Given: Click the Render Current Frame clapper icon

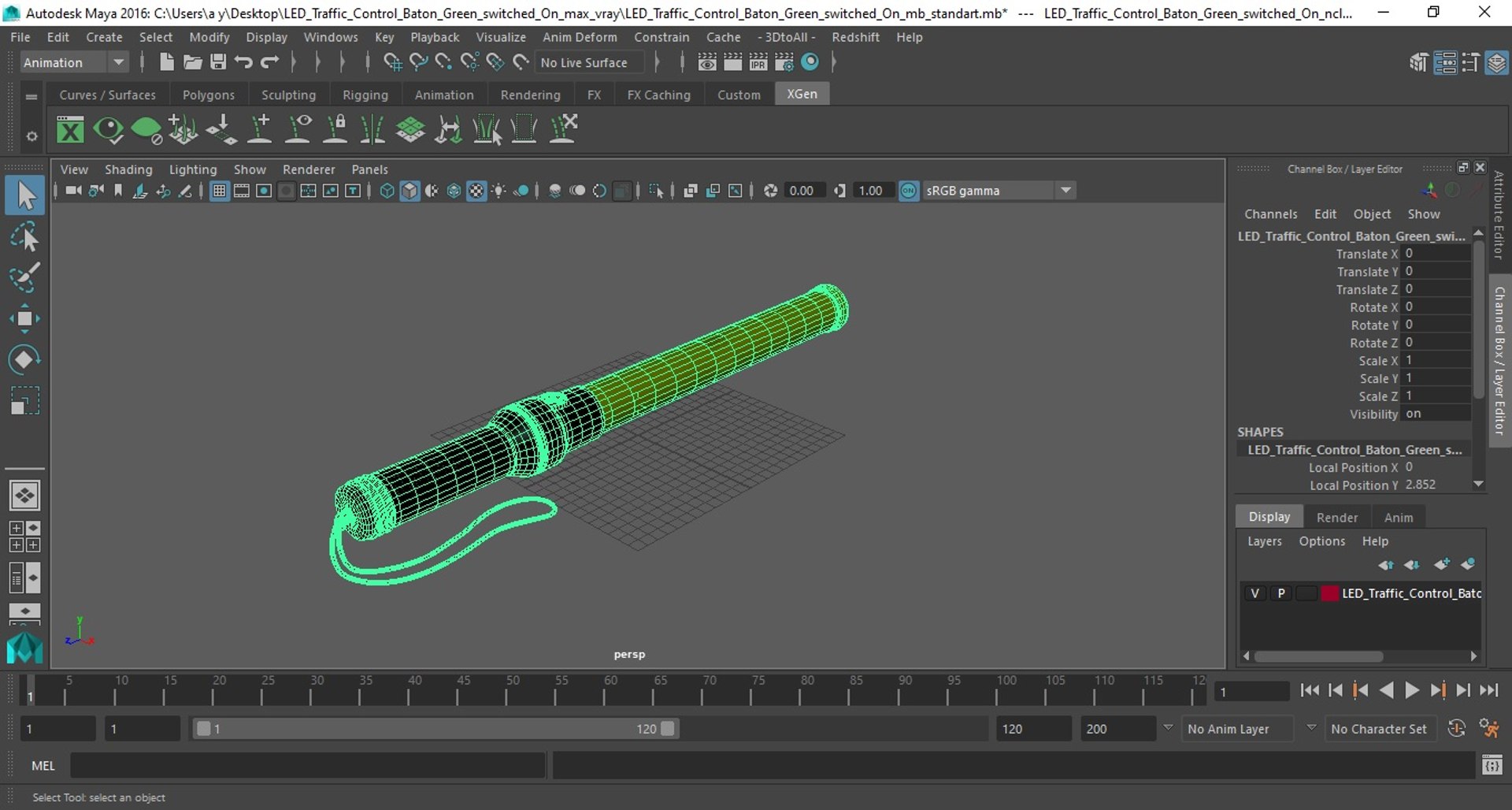Looking at the screenshot, I should point(732,62).
